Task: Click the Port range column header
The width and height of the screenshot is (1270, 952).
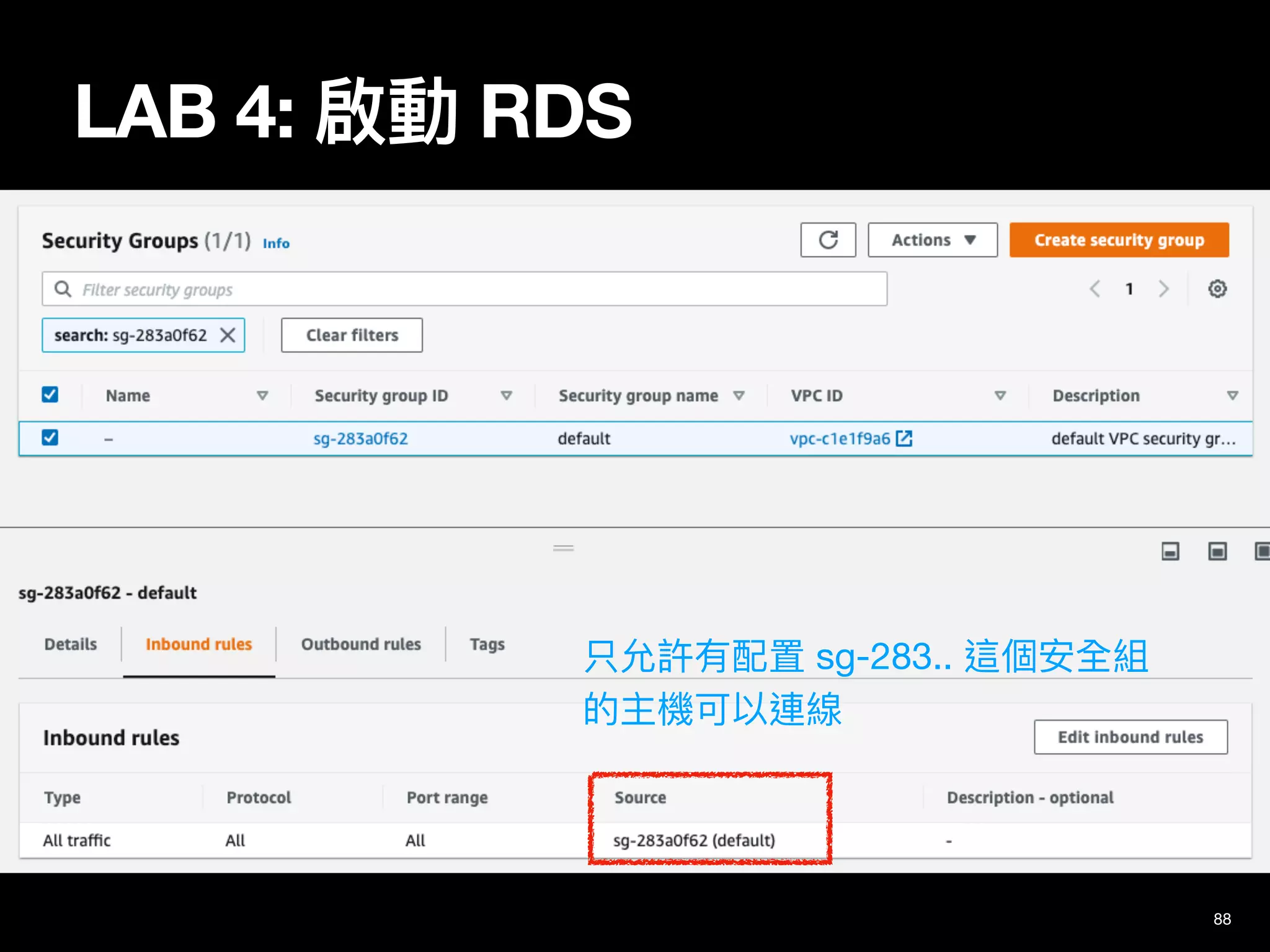Action: point(447,798)
